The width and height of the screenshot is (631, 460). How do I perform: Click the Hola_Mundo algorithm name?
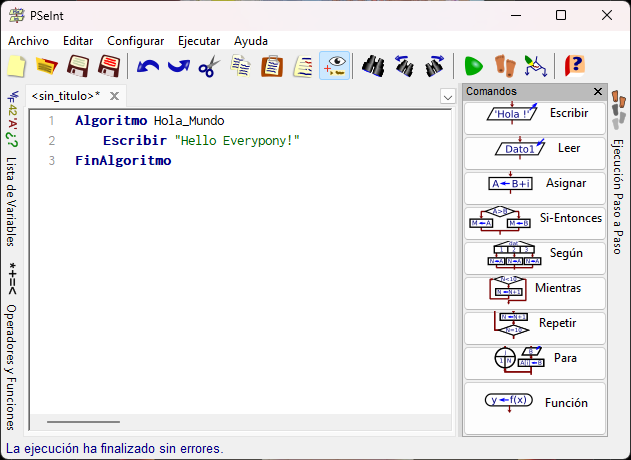pyautogui.click(x=189, y=121)
